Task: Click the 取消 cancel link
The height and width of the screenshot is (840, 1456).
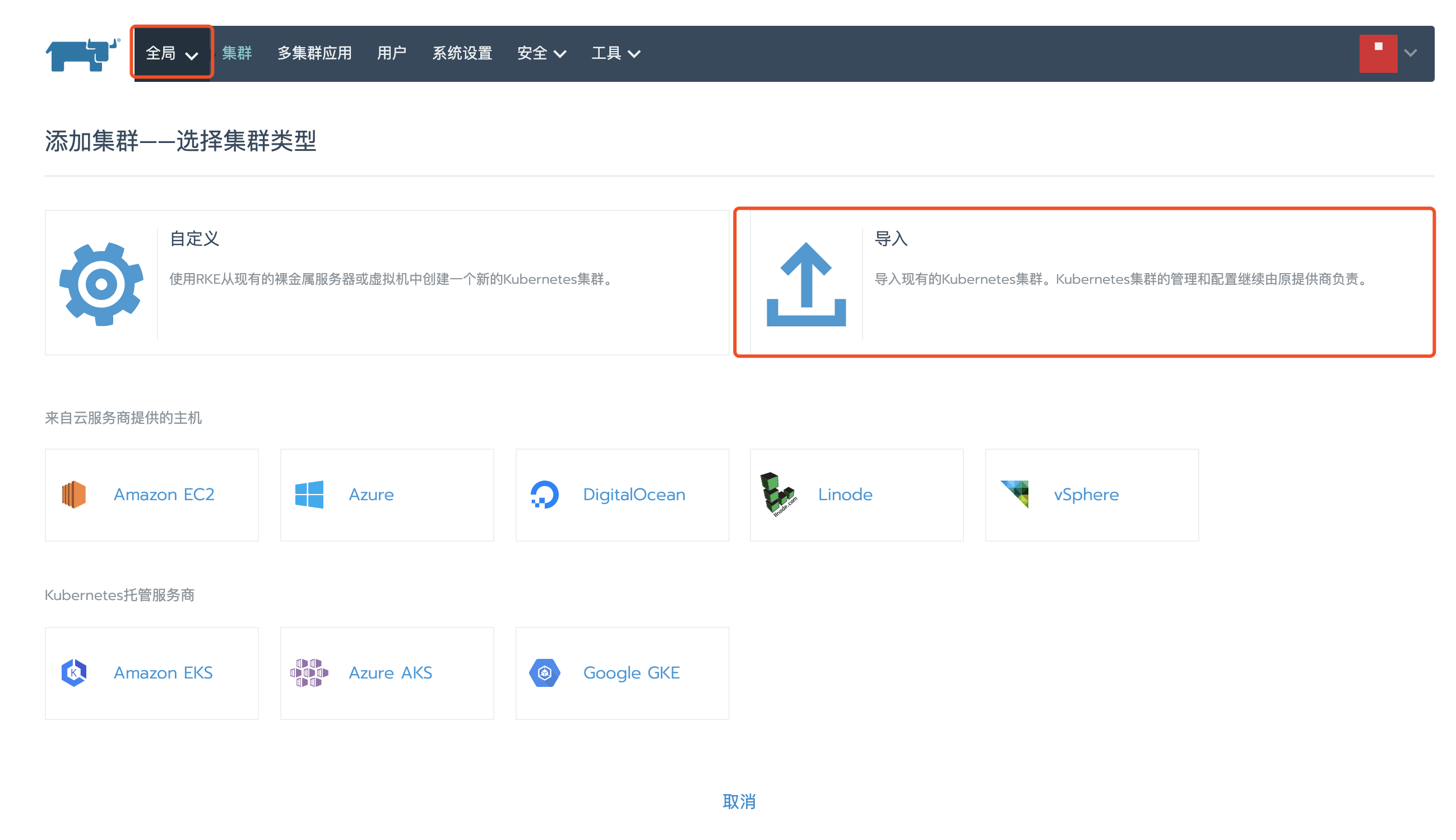Action: (x=739, y=801)
